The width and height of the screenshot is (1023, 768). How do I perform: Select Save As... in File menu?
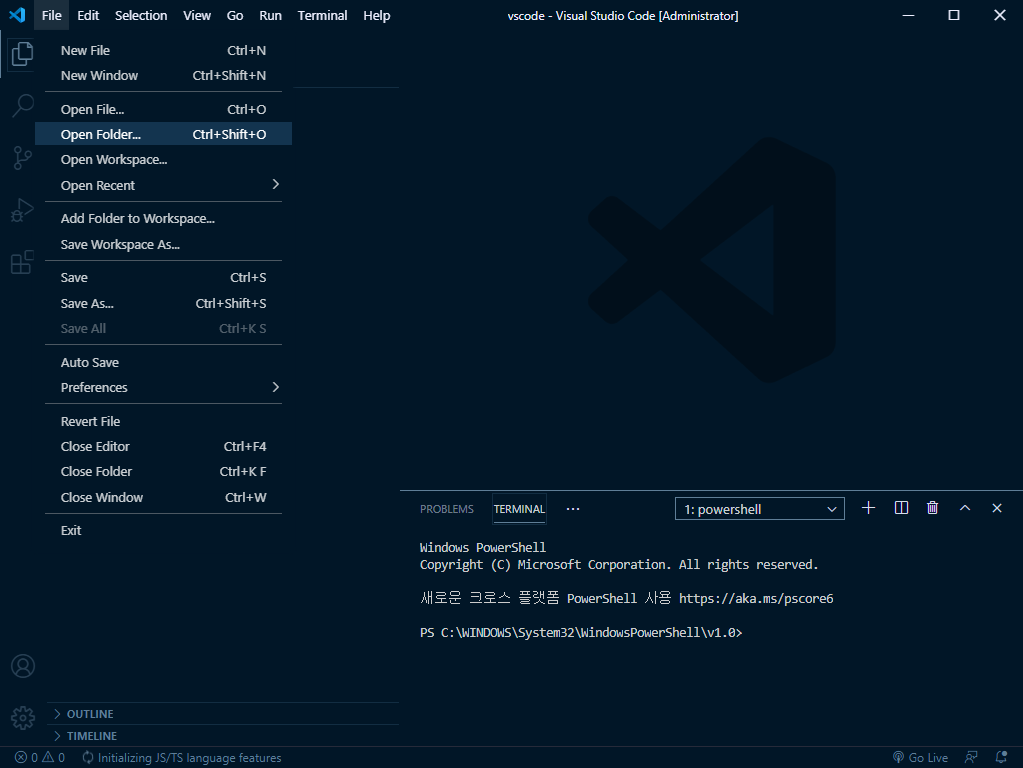[163, 303]
